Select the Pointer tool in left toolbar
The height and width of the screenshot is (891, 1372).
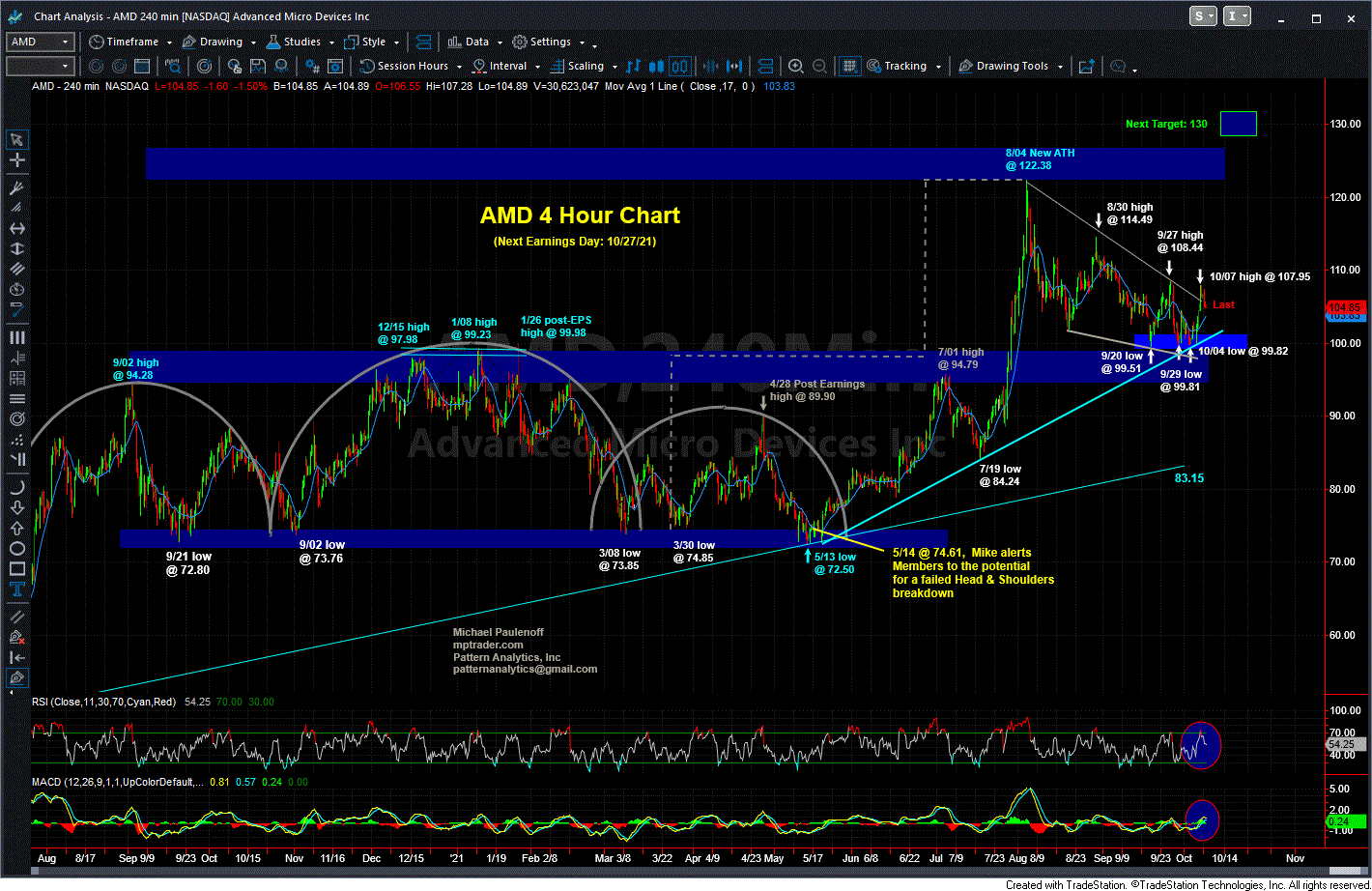17,138
